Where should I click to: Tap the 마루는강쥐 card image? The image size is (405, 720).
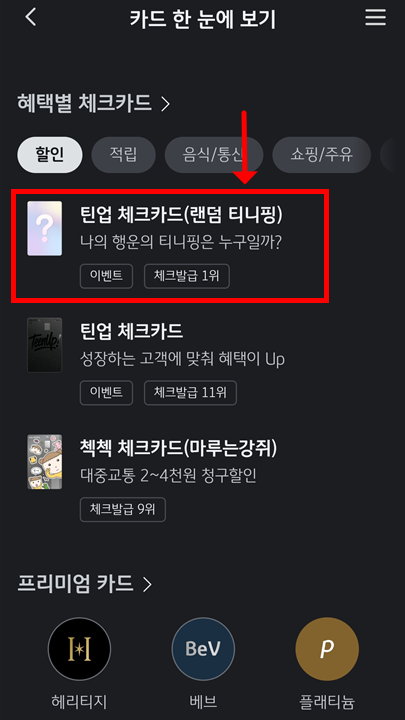[45, 461]
